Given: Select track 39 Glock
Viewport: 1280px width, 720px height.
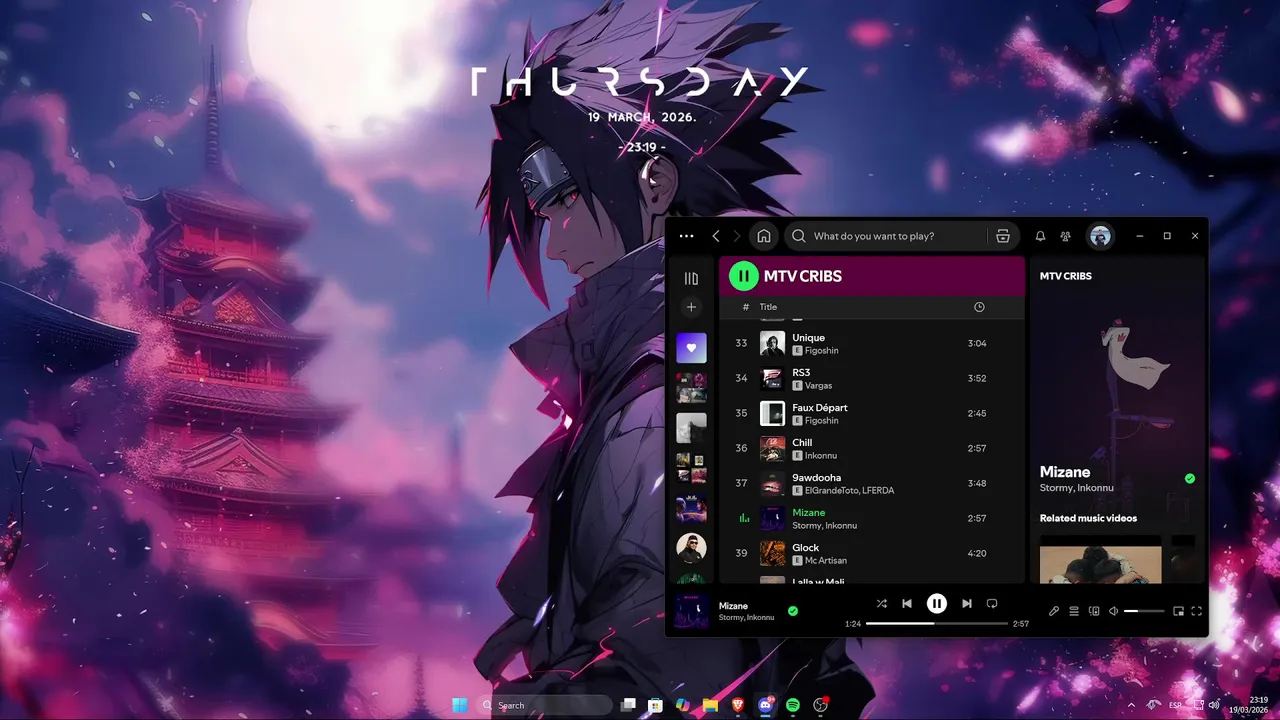Looking at the screenshot, I should tap(872, 553).
